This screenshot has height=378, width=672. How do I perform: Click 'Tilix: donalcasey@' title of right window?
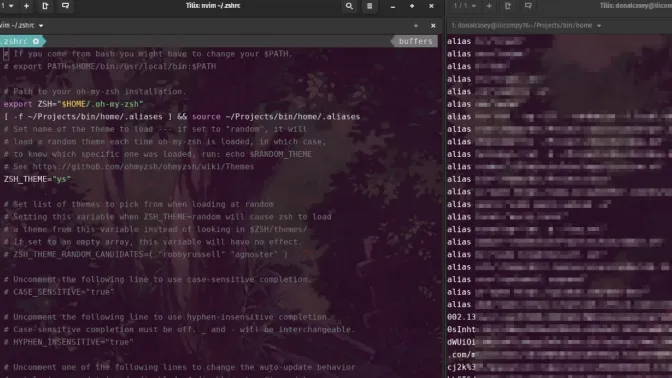coord(636,6)
